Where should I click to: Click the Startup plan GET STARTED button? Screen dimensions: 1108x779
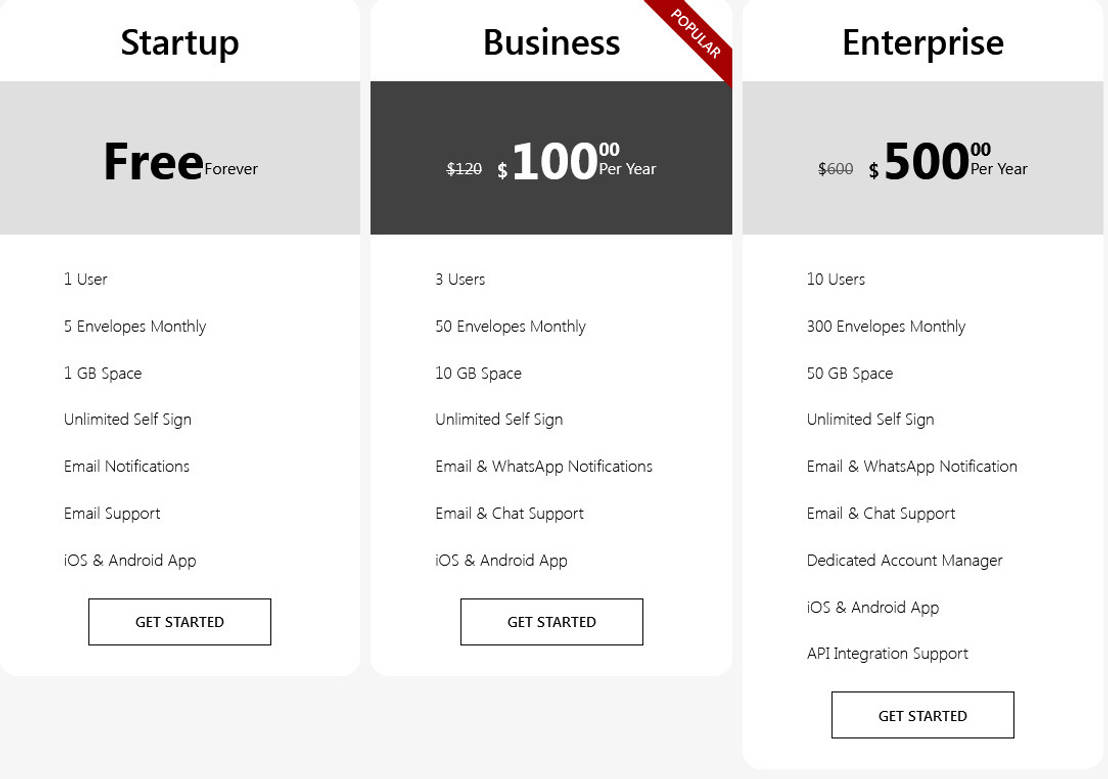coord(179,621)
